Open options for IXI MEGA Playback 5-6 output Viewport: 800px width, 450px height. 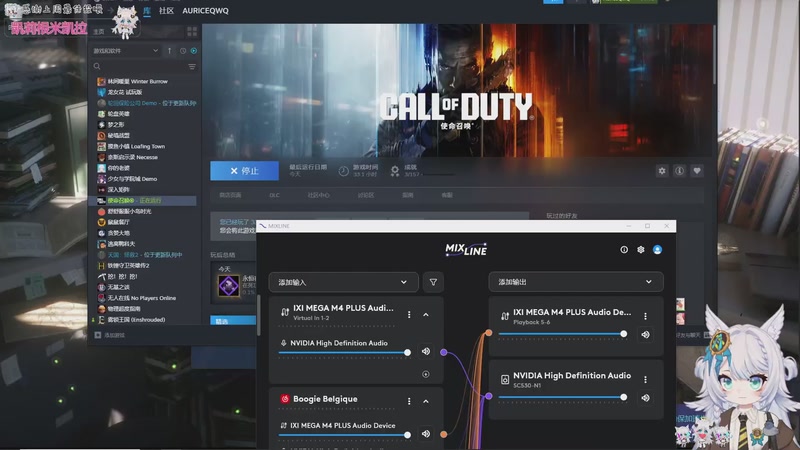(645, 316)
